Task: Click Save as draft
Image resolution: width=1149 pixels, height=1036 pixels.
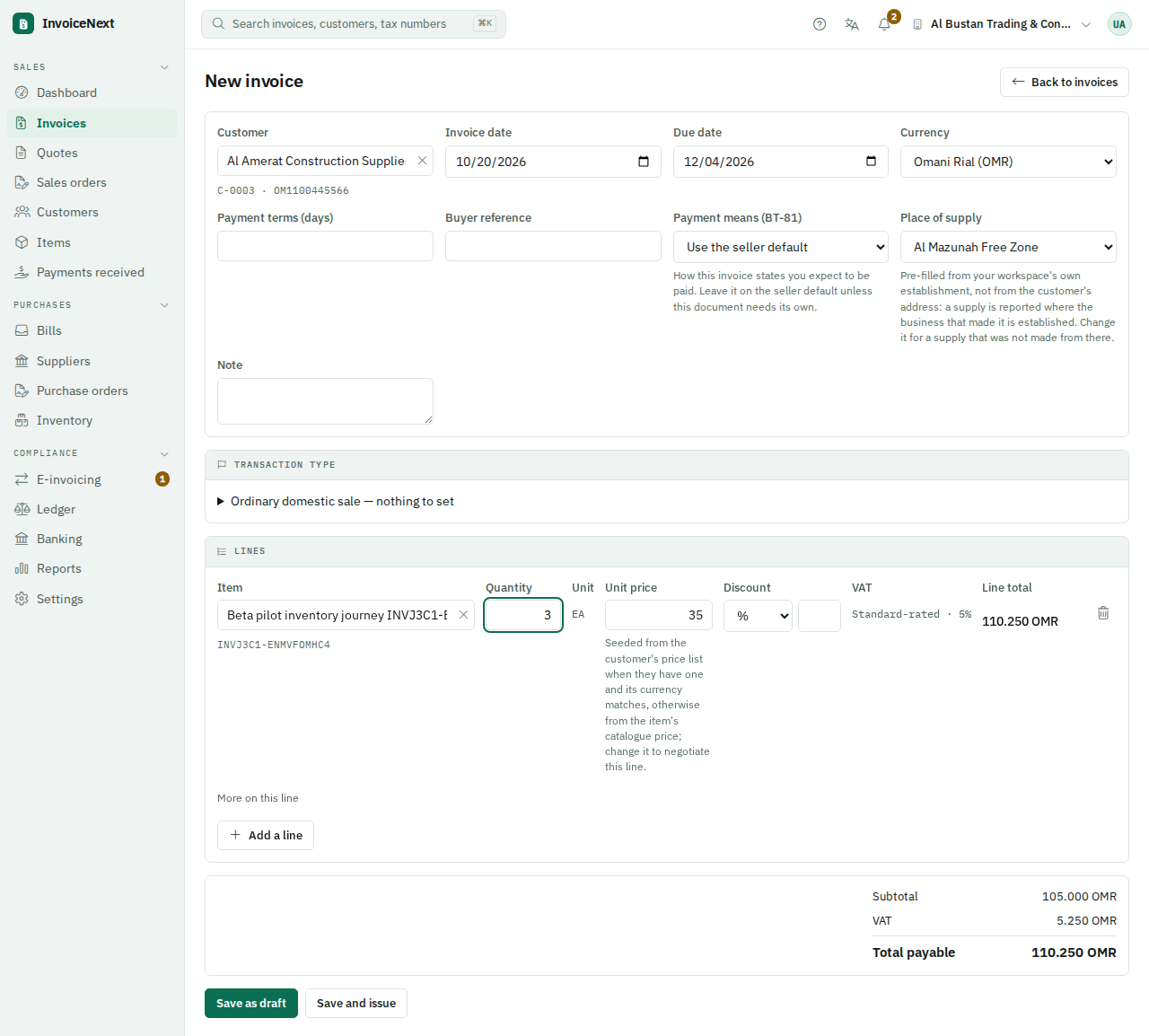Action: tap(251, 1004)
